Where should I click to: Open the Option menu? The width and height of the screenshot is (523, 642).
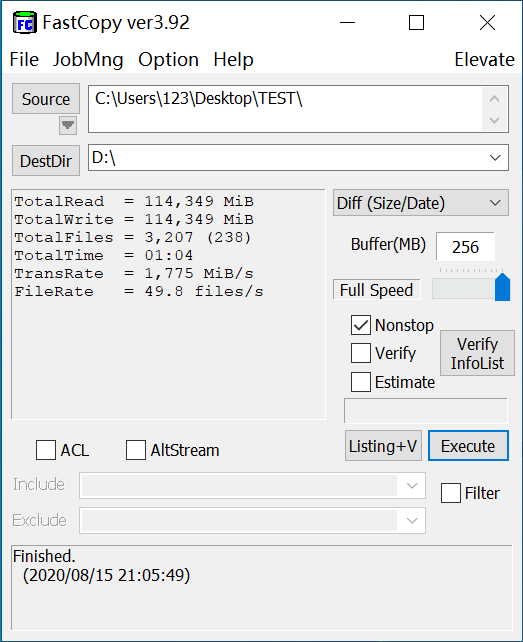(x=168, y=60)
